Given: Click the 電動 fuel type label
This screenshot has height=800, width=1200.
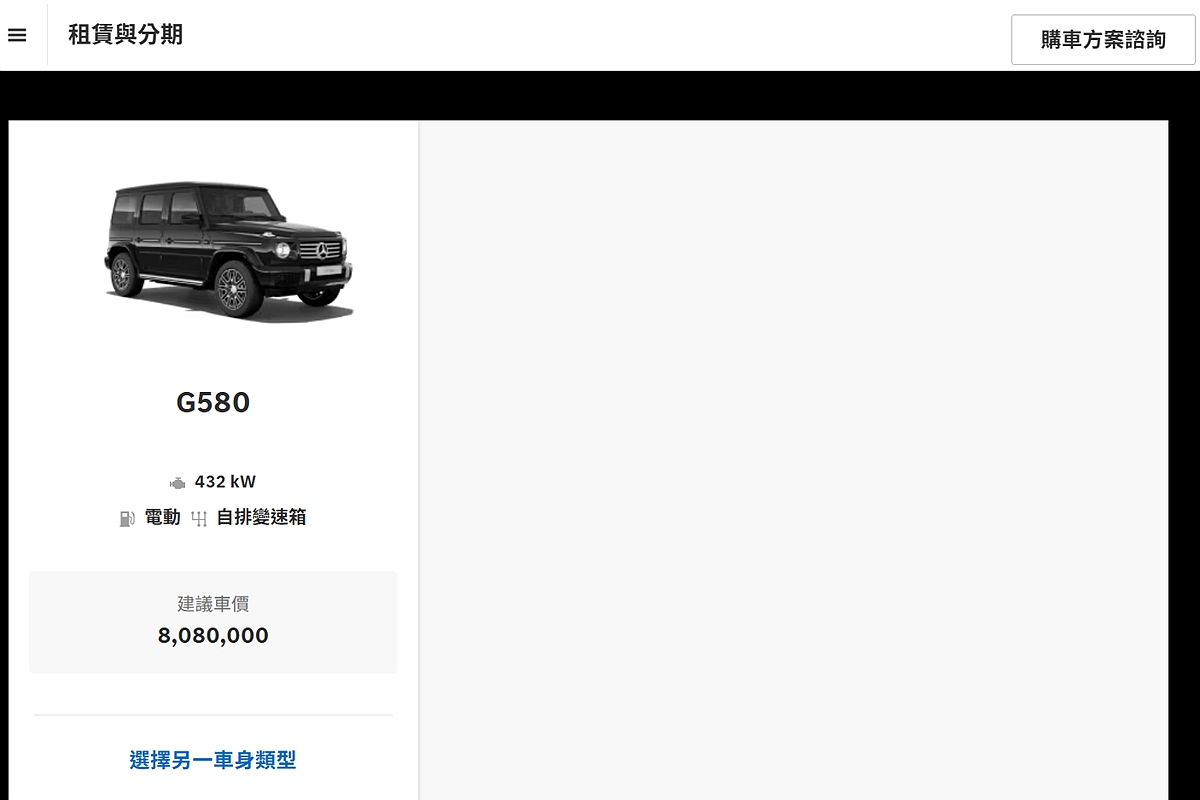Looking at the screenshot, I should [162, 518].
